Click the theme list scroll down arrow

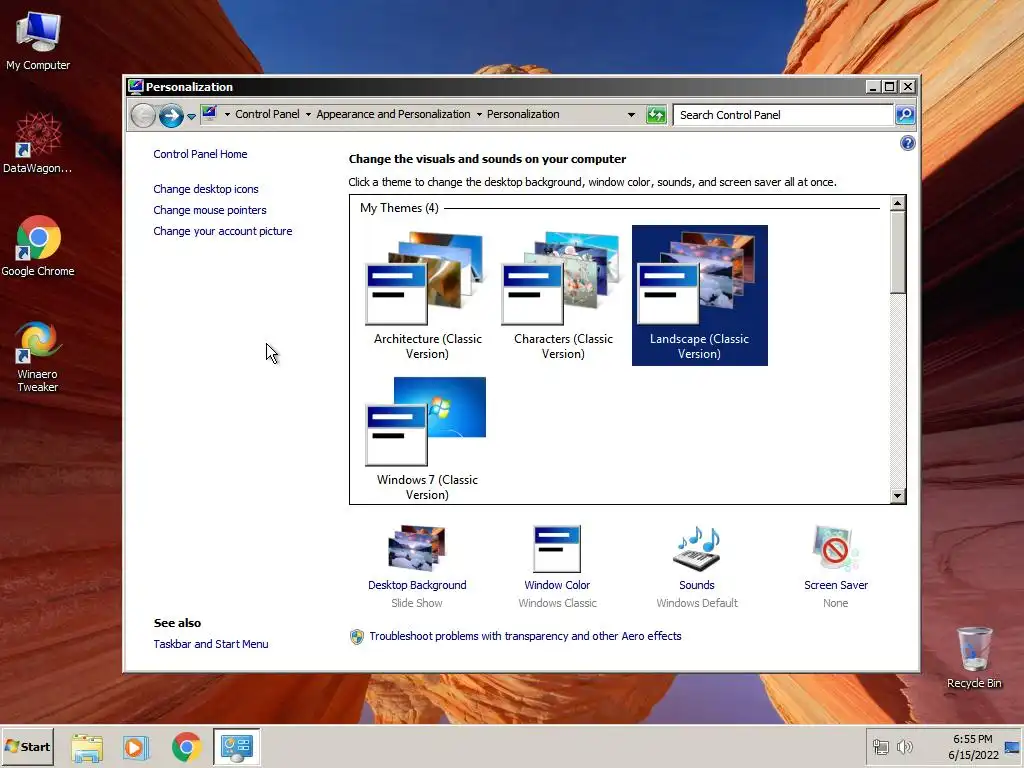tap(897, 496)
